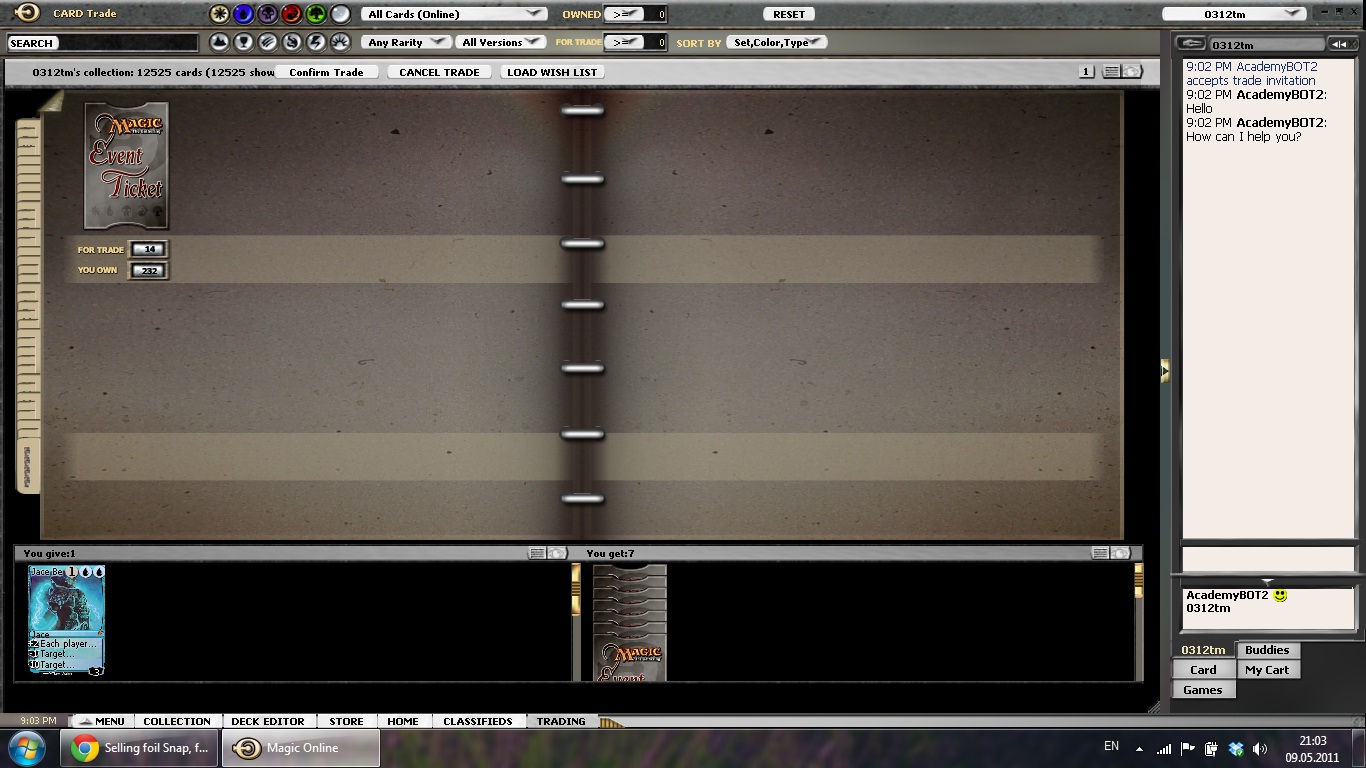Open the Any Rarity dropdown
The image size is (1366, 768).
[406, 42]
